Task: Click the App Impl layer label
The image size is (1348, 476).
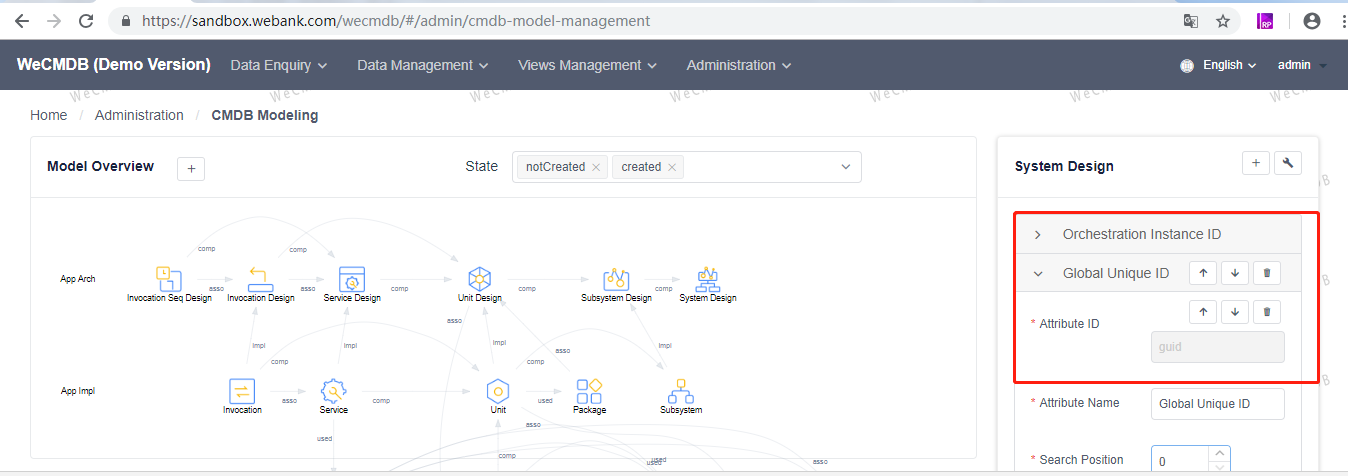Action: (78, 391)
